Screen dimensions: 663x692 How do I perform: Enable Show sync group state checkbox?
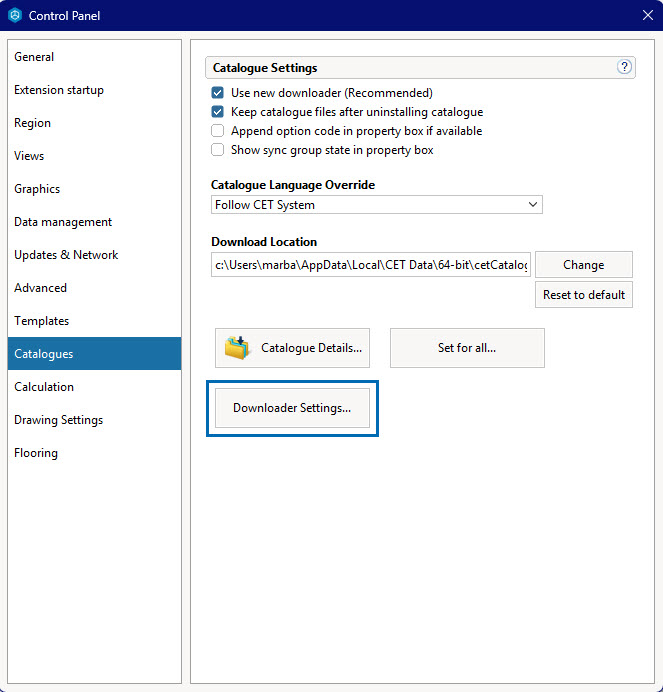tap(217, 150)
